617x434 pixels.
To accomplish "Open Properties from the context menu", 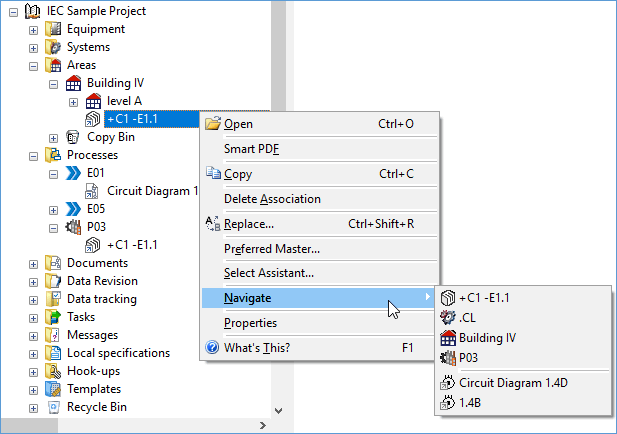I will point(250,323).
